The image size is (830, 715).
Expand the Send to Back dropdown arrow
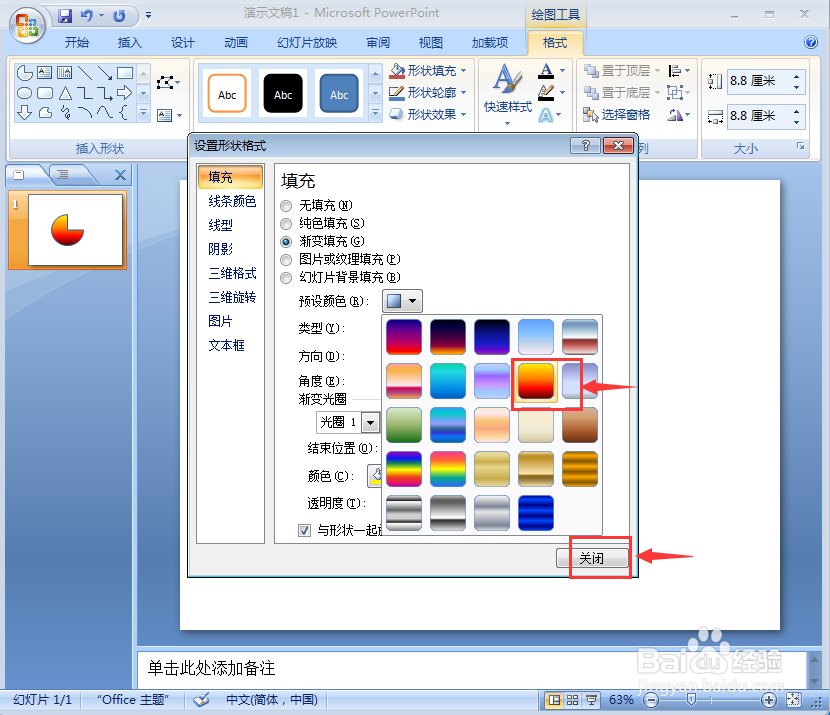pyautogui.click(x=657, y=93)
